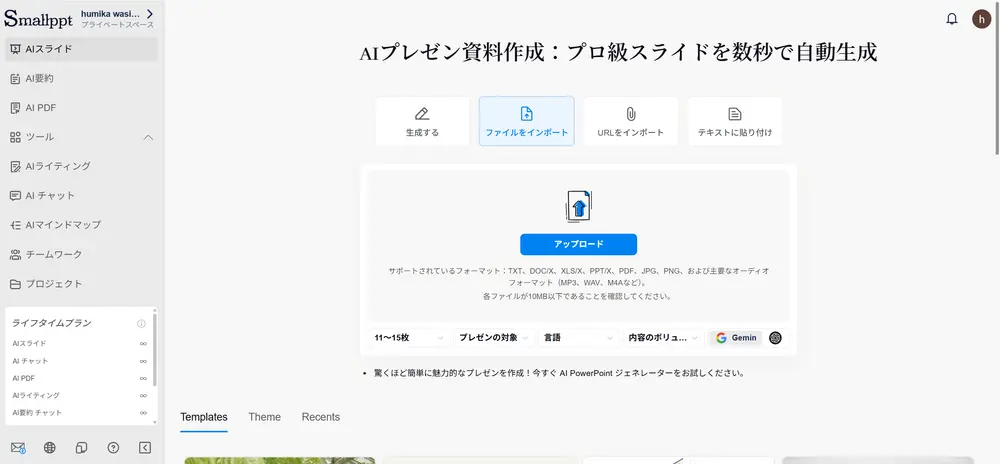Click the プライベートスペース label
Viewport: 1000px width, 464px height.
[117, 25]
